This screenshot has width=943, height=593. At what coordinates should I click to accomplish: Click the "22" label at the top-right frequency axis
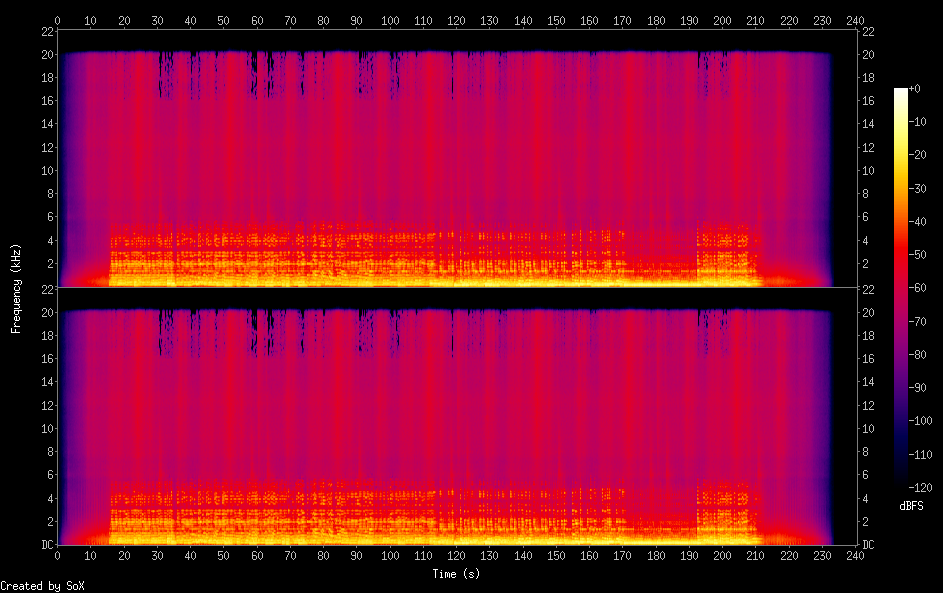[x=868, y=30]
